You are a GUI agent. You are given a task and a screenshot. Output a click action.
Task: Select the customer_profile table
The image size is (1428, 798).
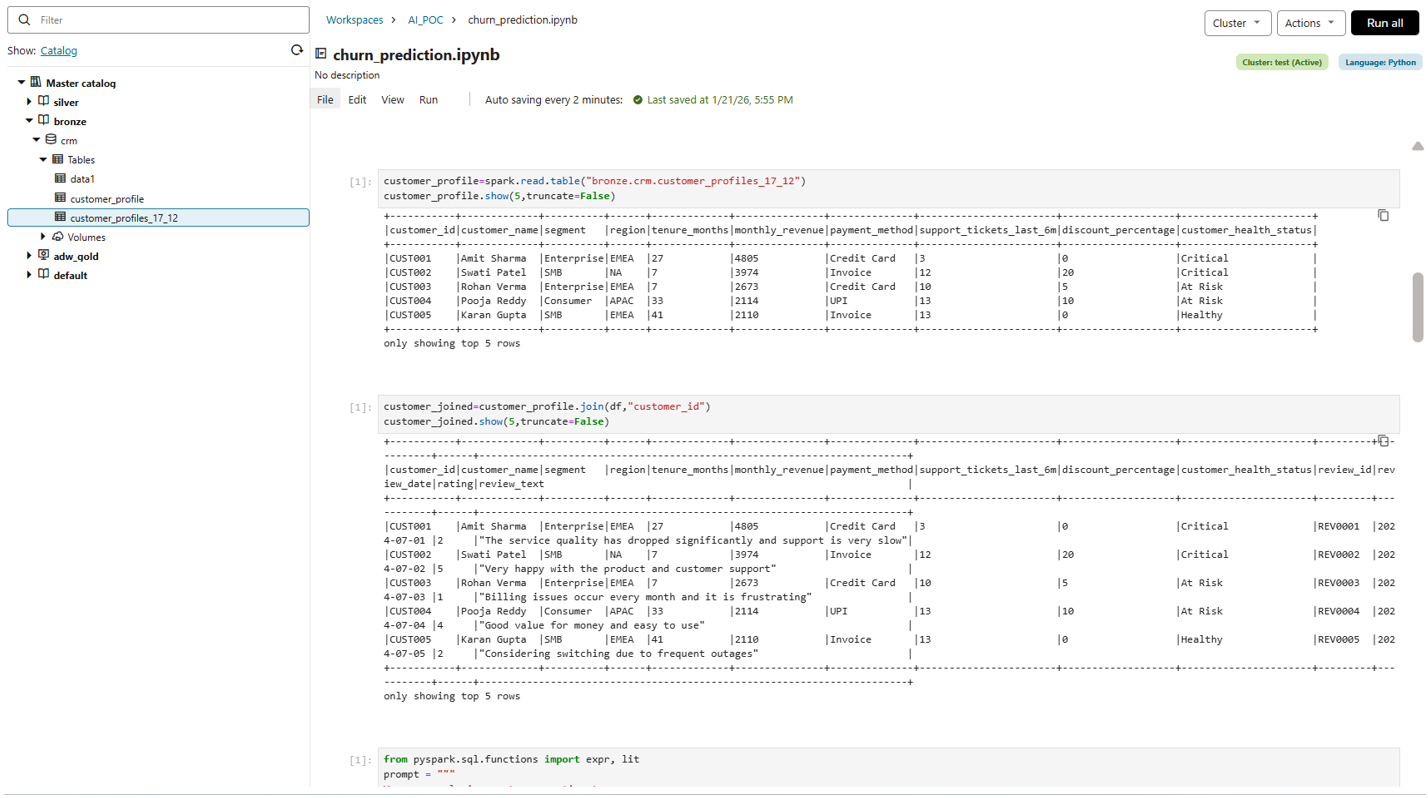pos(106,199)
